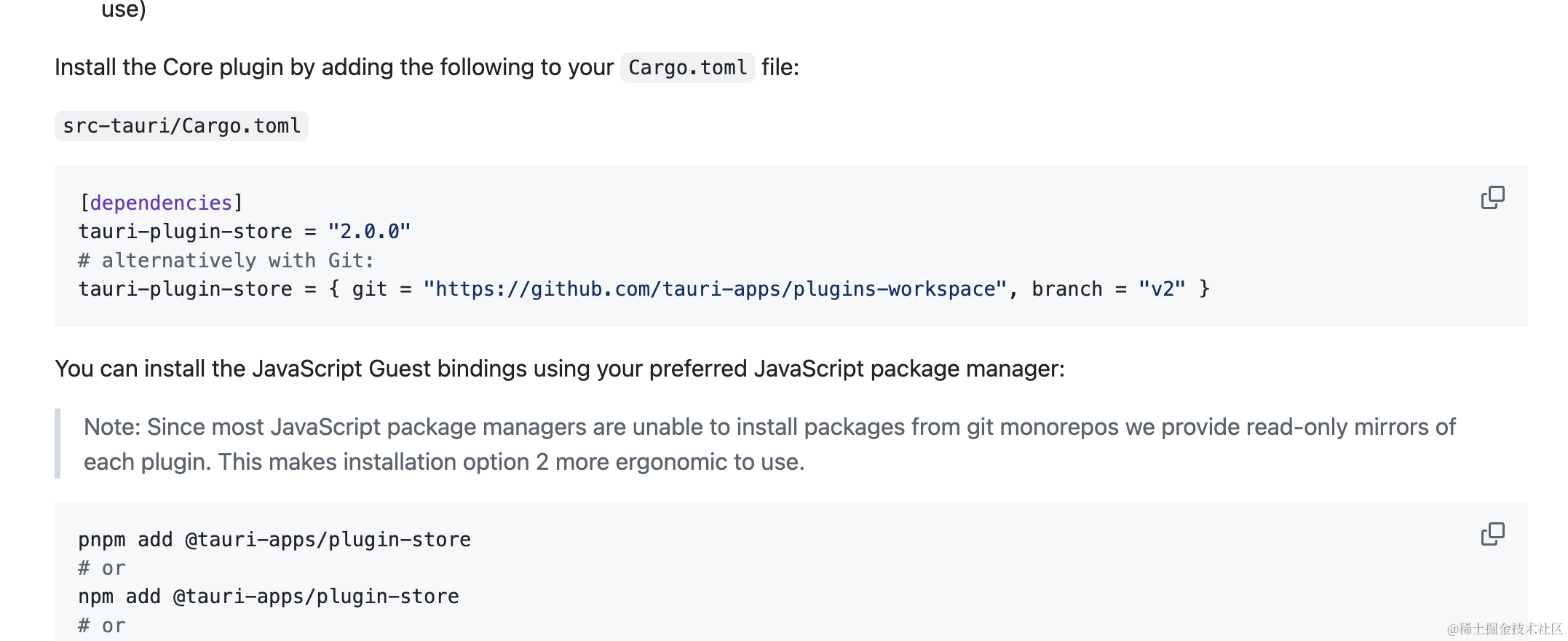Click the tauri-plugin-store = "2.0.0" line

[245, 232]
